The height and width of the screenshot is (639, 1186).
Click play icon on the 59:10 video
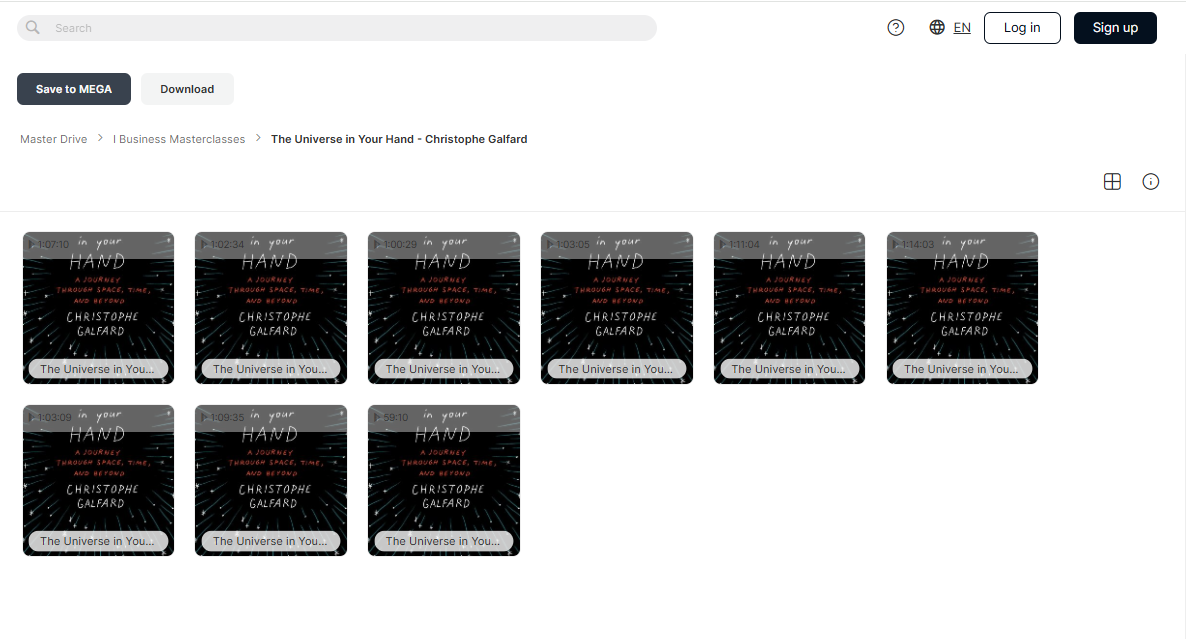tap(377, 417)
